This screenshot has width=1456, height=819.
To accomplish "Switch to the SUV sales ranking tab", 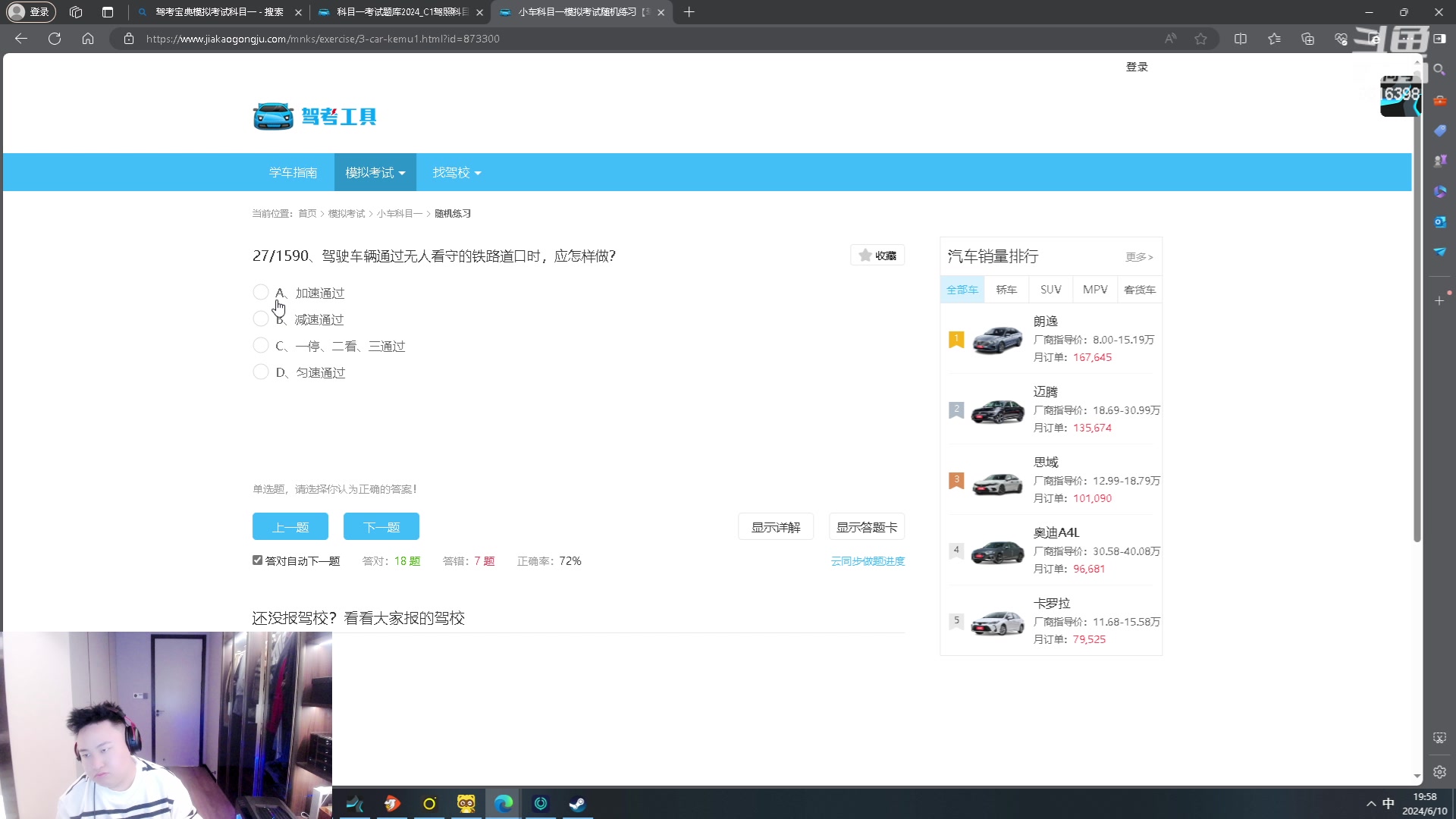I will pyautogui.click(x=1050, y=289).
